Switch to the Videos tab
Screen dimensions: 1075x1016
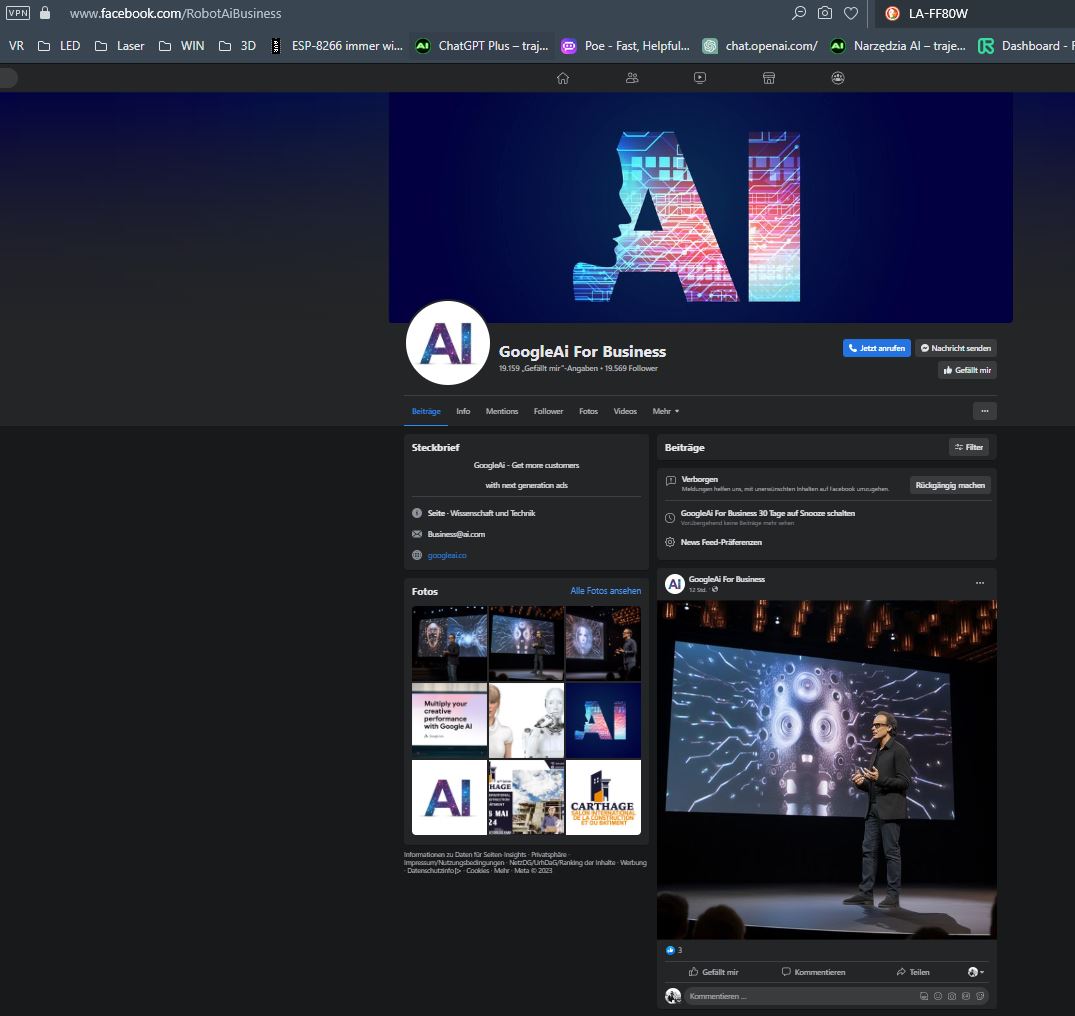[625, 411]
